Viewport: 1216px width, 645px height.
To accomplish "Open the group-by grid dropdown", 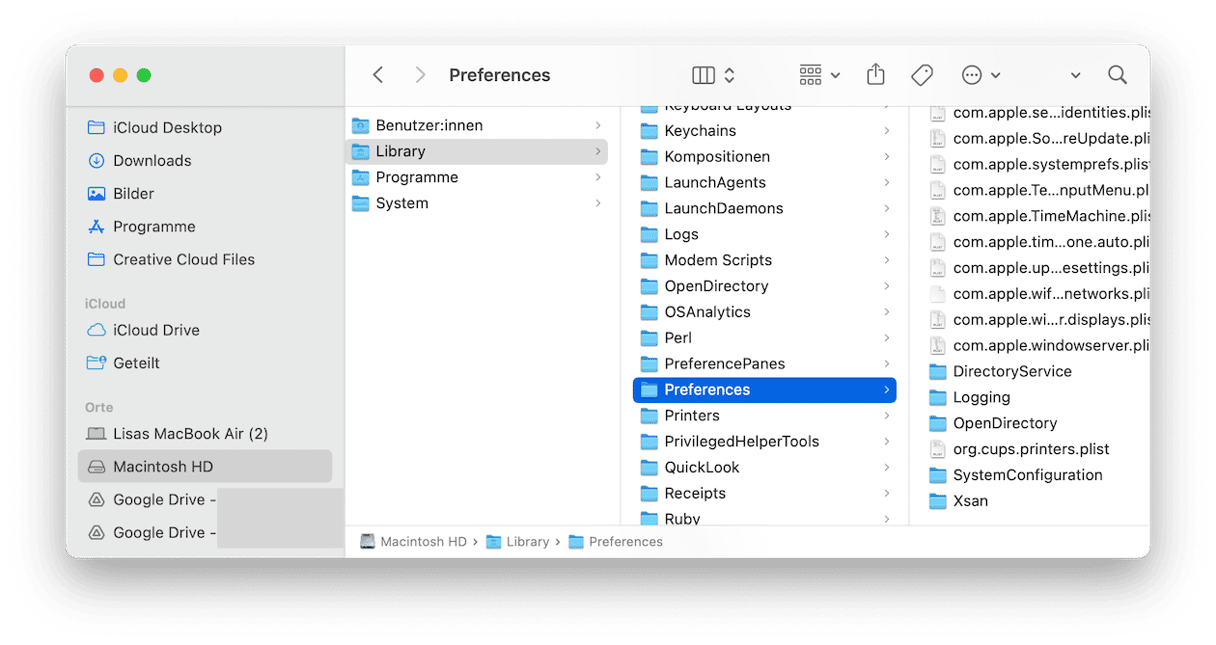I will [820, 75].
